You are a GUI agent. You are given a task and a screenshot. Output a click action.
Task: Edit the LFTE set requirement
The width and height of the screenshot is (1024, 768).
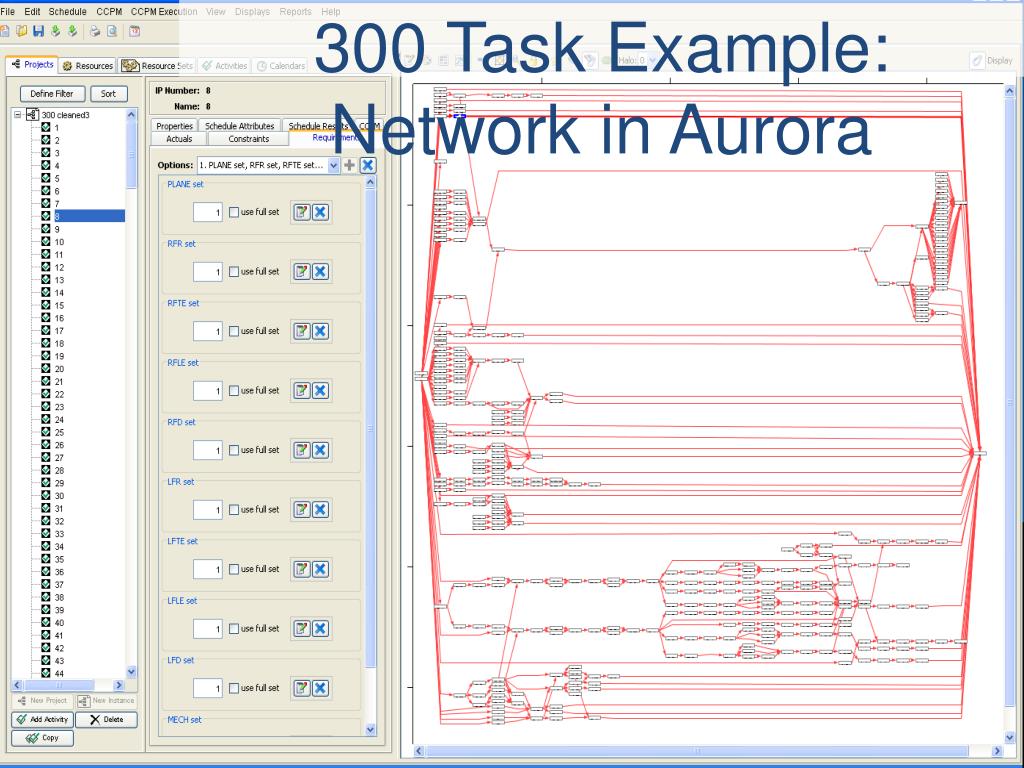301,569
